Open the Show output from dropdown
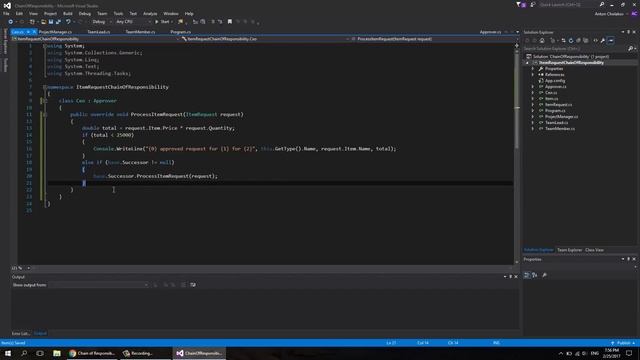640x360 pixels. click(x=98, y=285)
